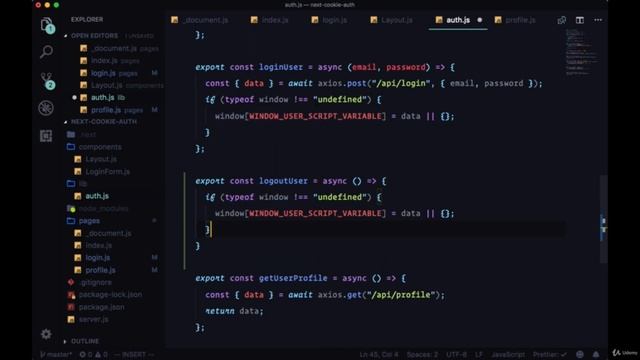Split the editor with the split icon

tap(580, 20)
